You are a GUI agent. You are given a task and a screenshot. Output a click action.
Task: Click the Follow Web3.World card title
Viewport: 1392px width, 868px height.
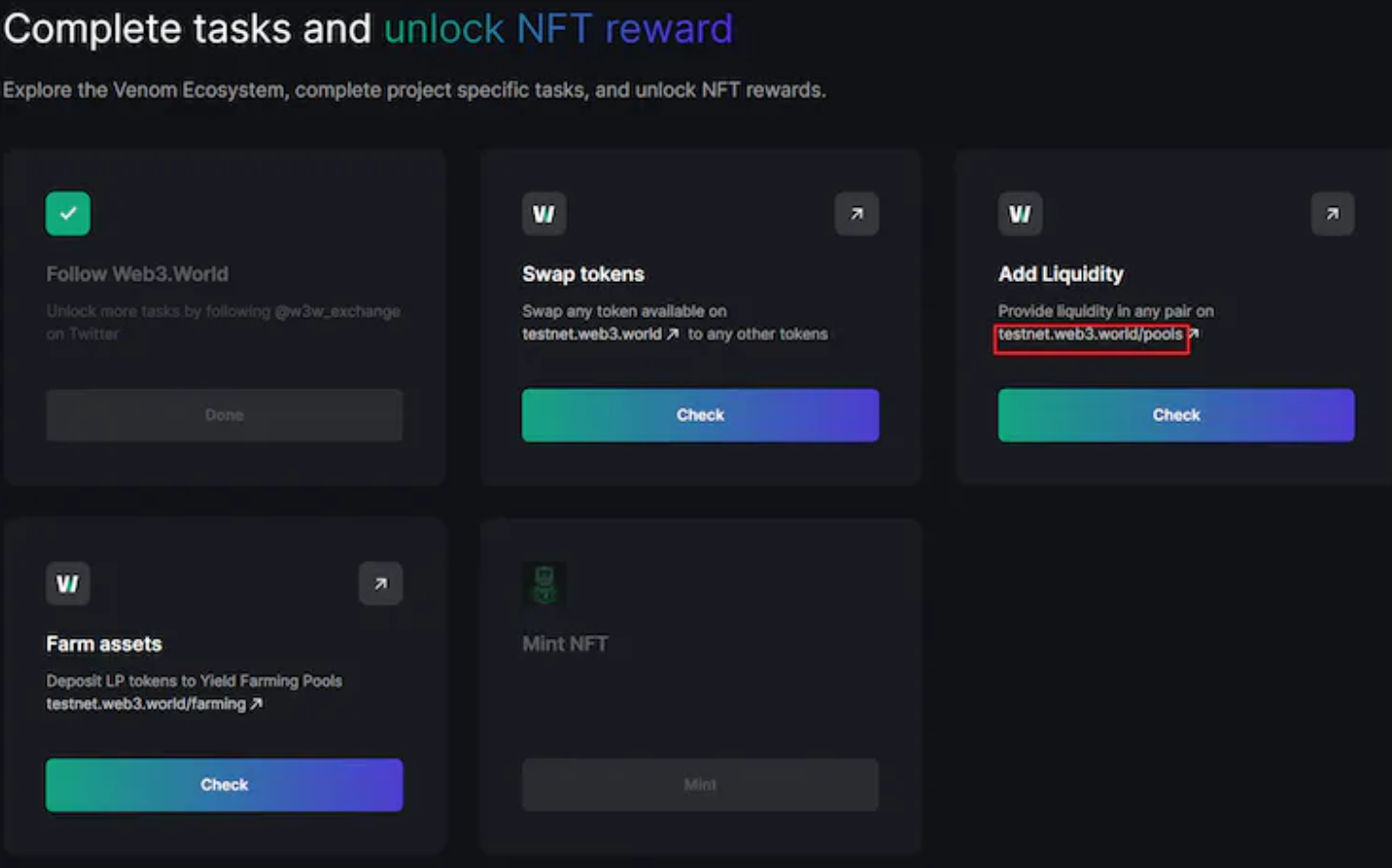click(137, 274)
